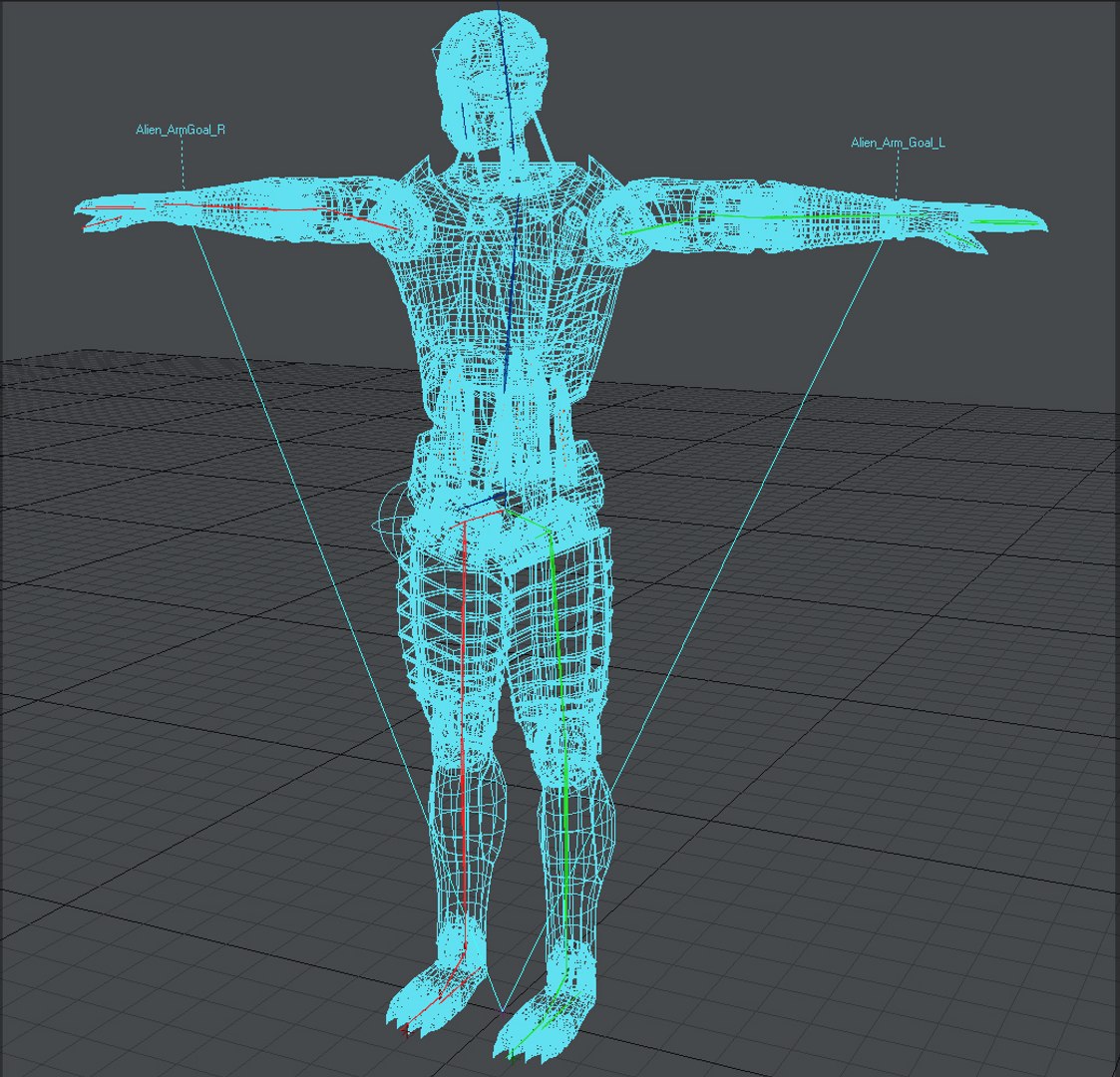The height and width of the screenshot is (1077, 1120).
Task: Select the Alien_Arm_Goal_L label
Action: coord(898,143)
